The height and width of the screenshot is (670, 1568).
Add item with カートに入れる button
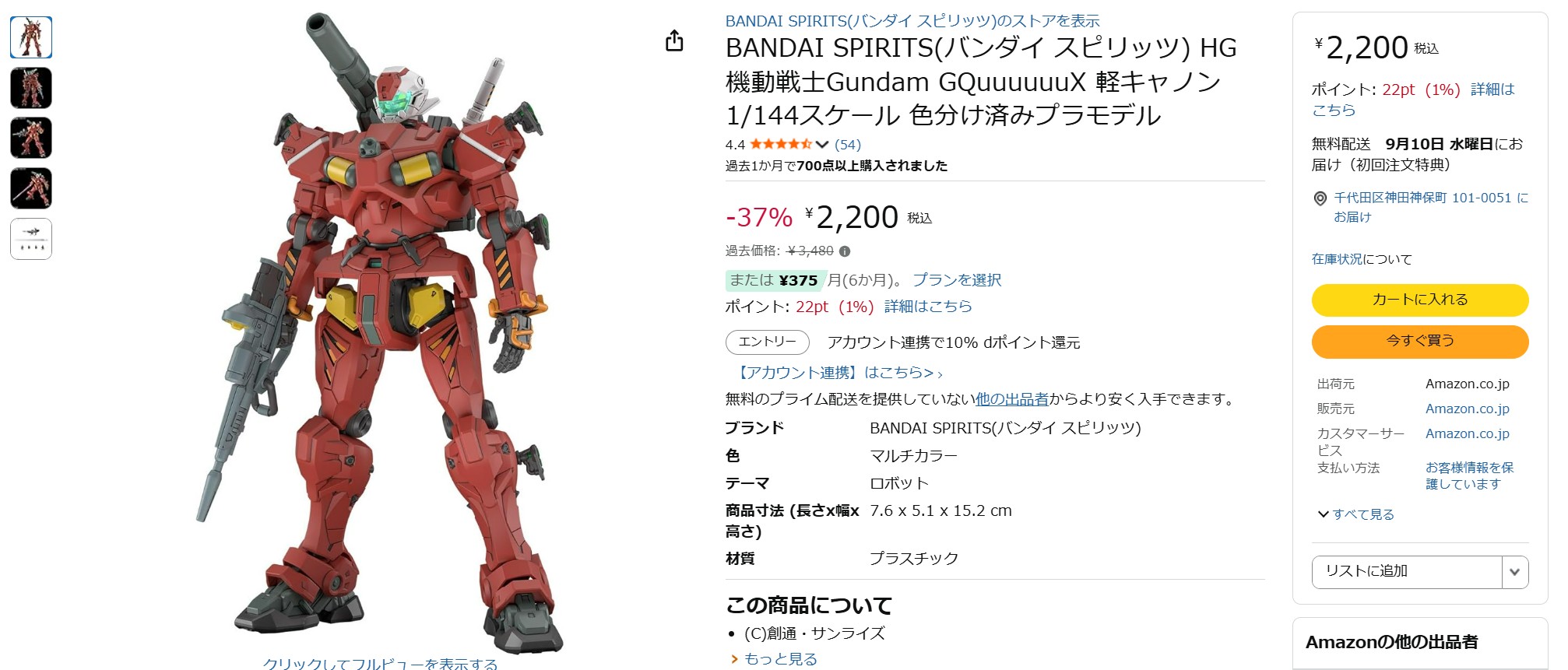(1420, 300)
